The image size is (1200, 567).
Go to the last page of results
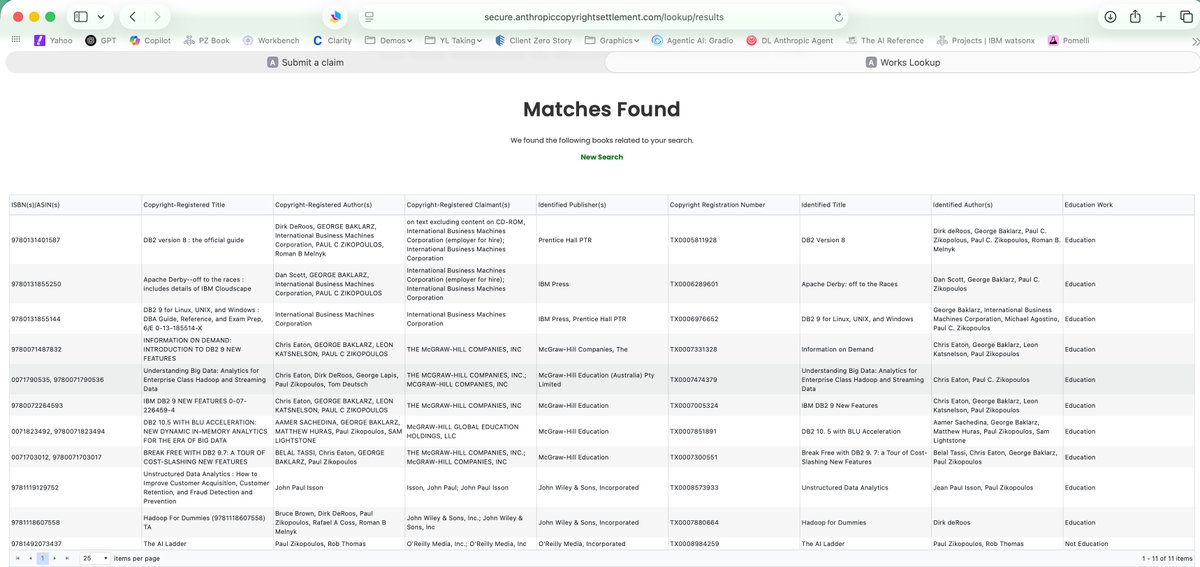[67, 558]
